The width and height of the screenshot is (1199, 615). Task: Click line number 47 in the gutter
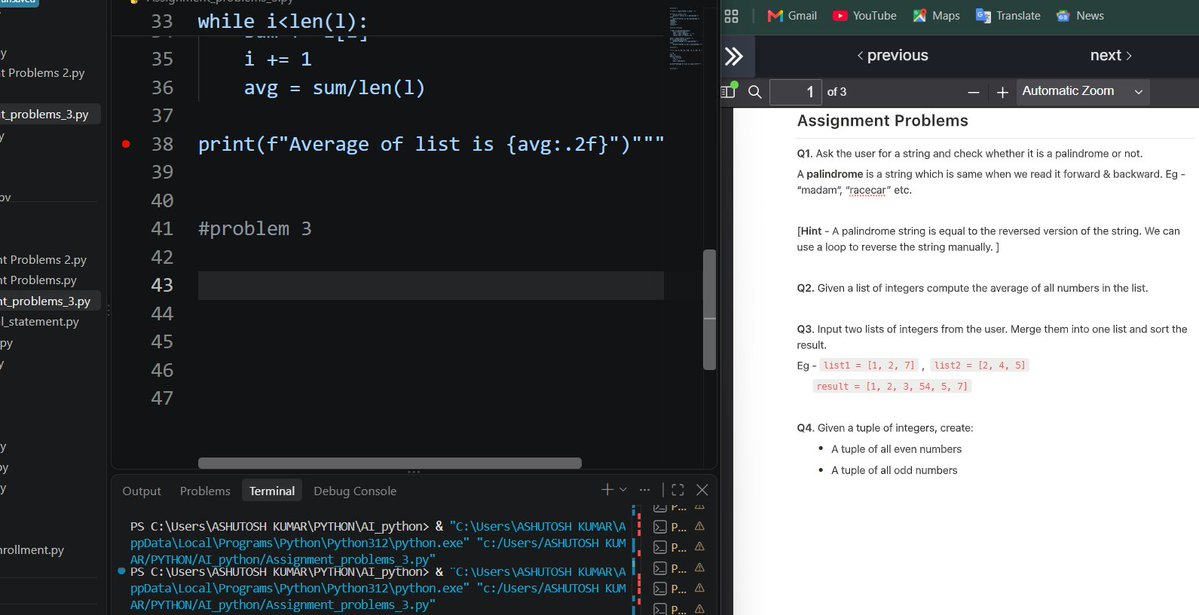pyautogui.click(x=162, y=398)
